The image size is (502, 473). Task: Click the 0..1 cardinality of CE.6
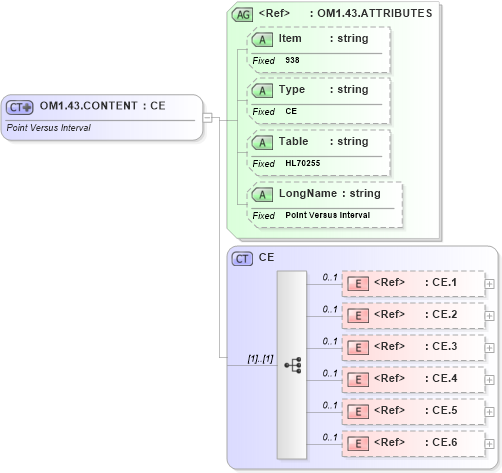[330, 437]
